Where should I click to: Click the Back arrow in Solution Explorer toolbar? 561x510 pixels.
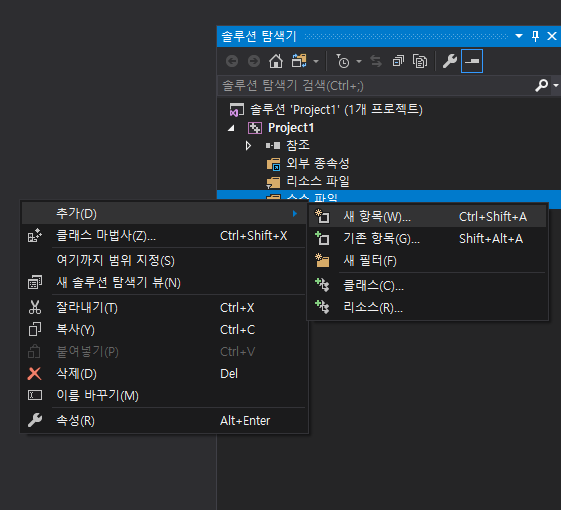(x=232, y=61)
